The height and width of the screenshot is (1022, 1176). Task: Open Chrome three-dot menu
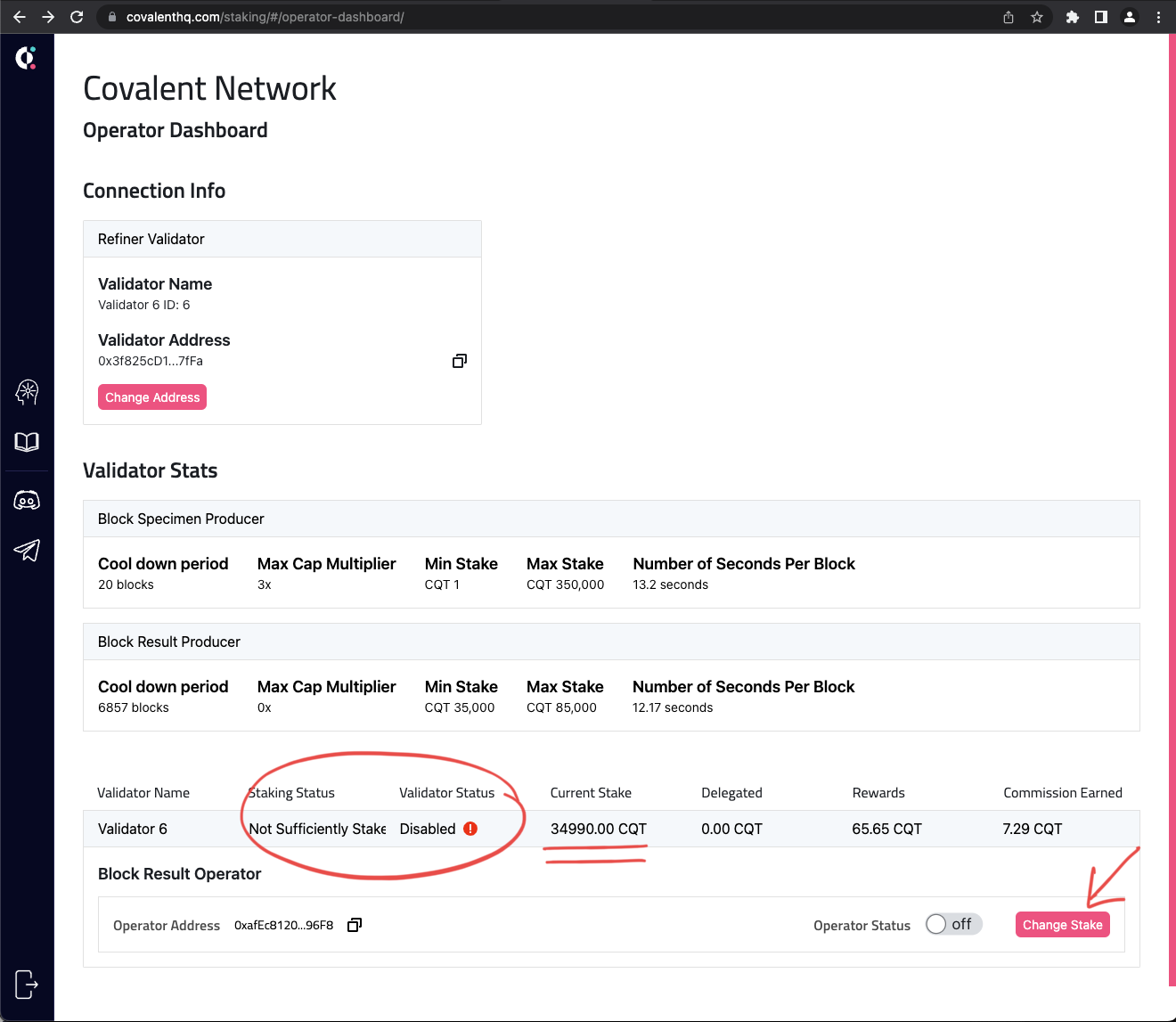pyautogui.click(x=1158, y=17)
